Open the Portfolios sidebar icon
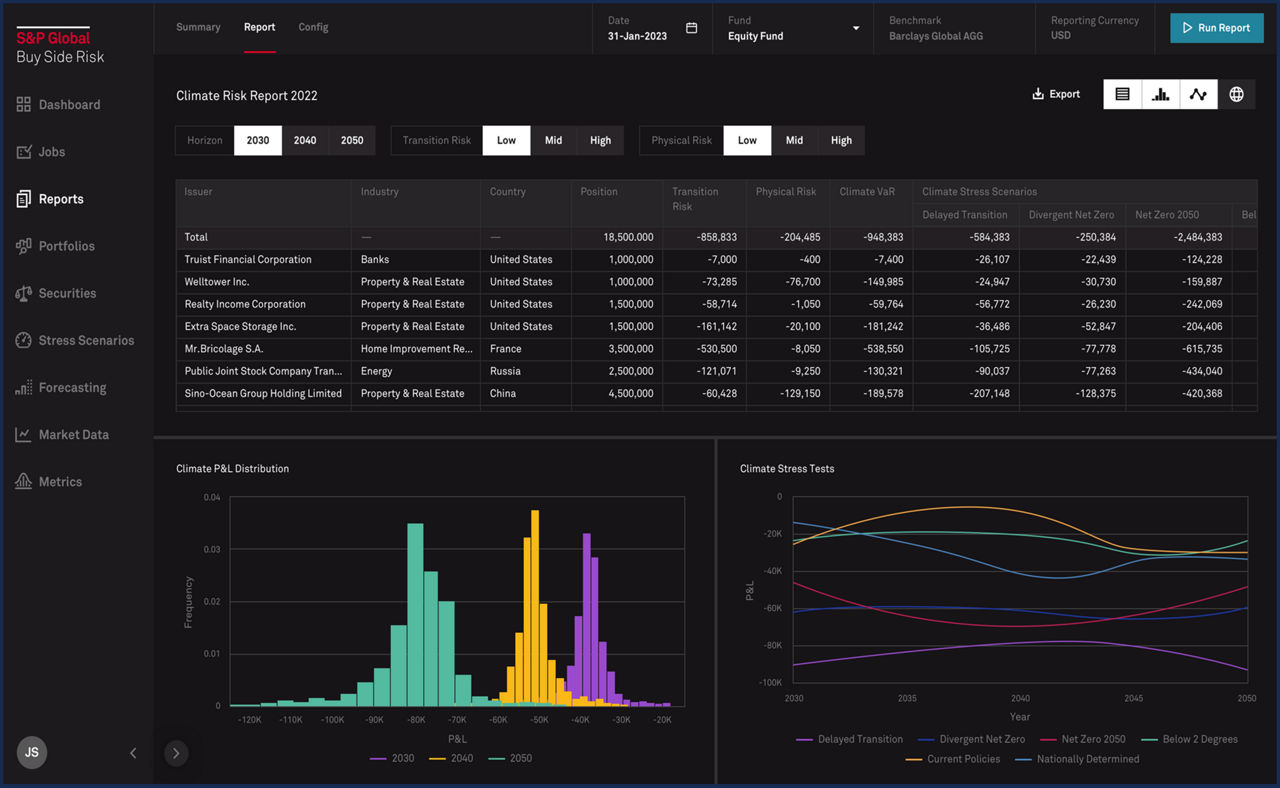 [24, 246]
